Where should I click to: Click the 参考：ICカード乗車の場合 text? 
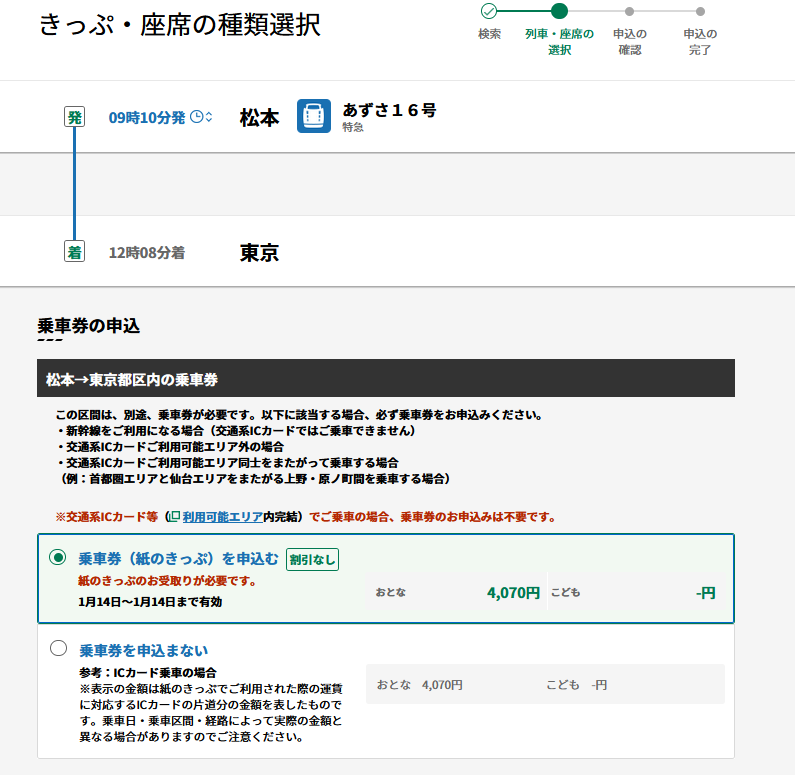point(148,673)
